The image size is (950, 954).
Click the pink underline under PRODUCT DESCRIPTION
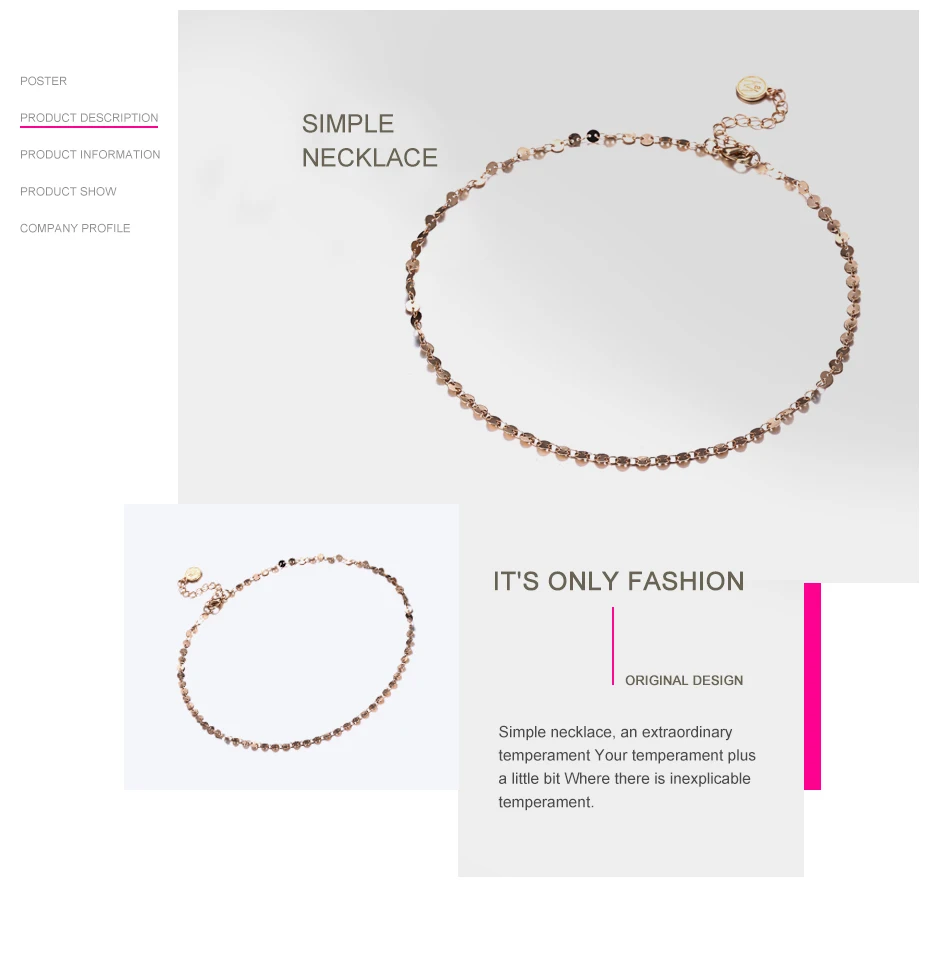pos(89,127)
